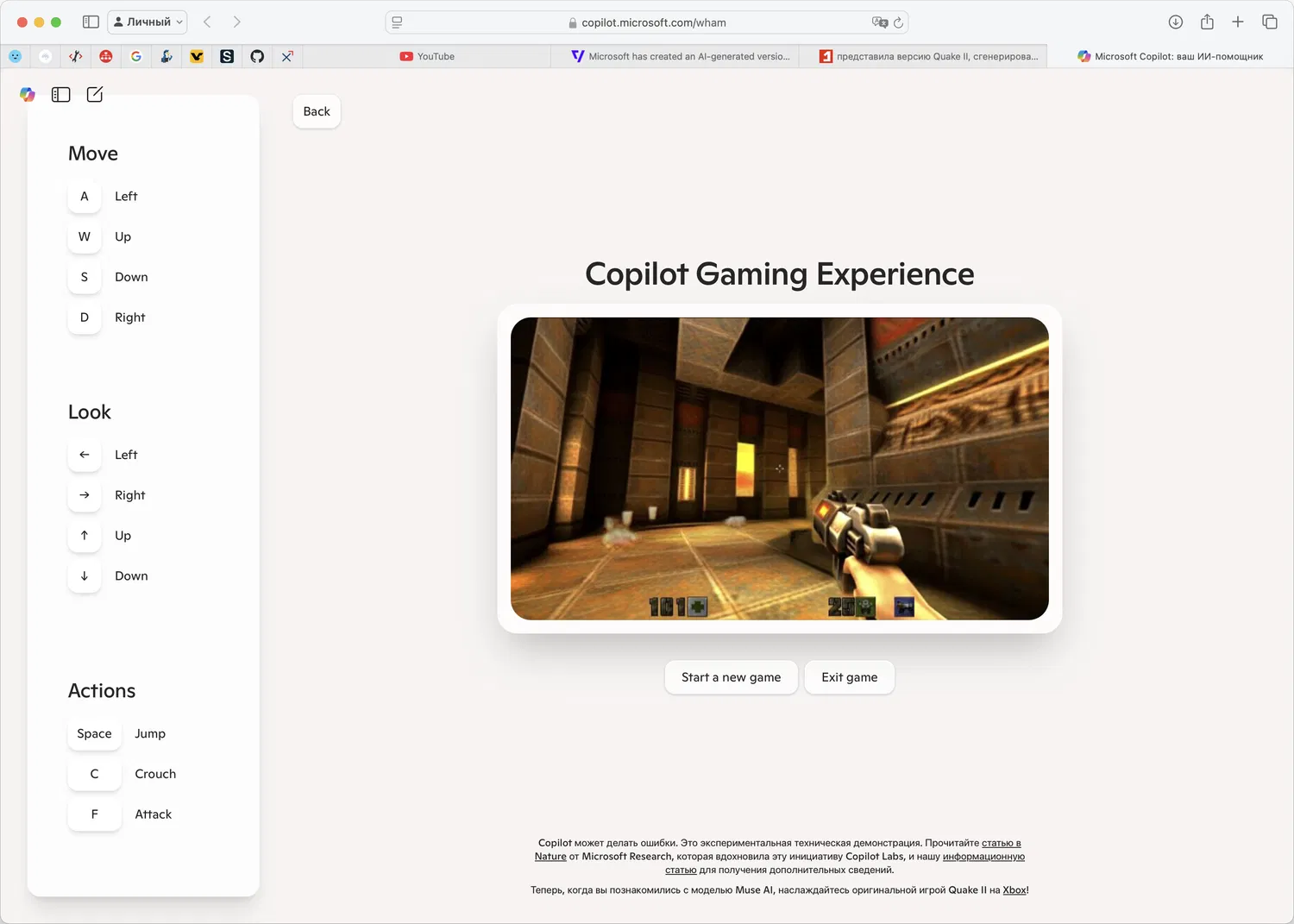The image size is (1294, 924).
Task: Reload the page with the refresh icon
Action: (898, 22)
